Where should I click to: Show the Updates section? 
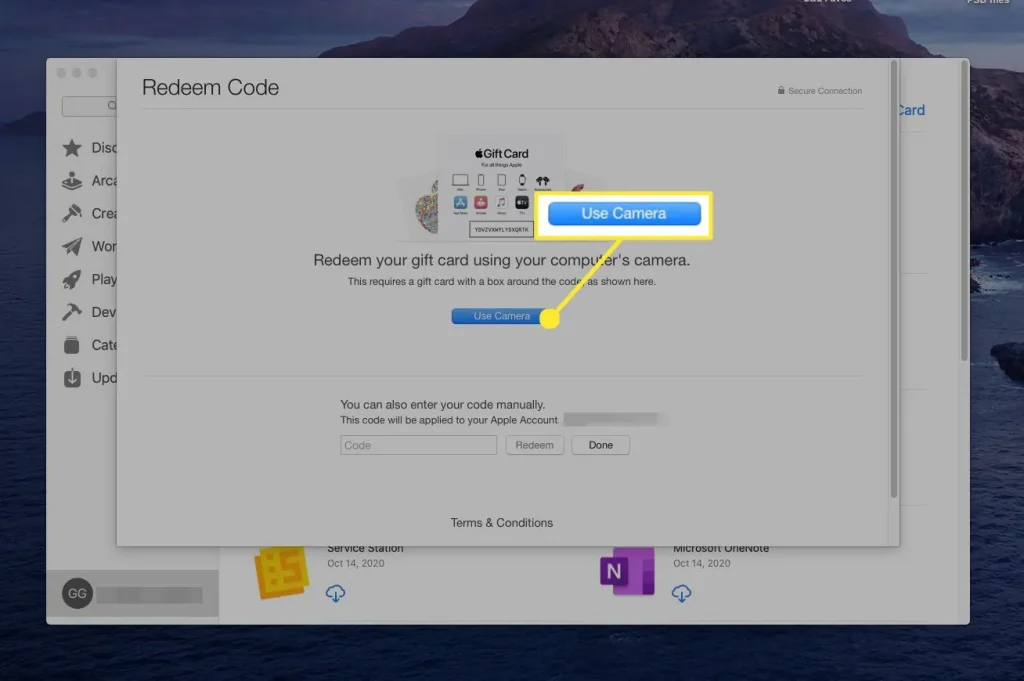pyautogui.click(x=73, y=378)
